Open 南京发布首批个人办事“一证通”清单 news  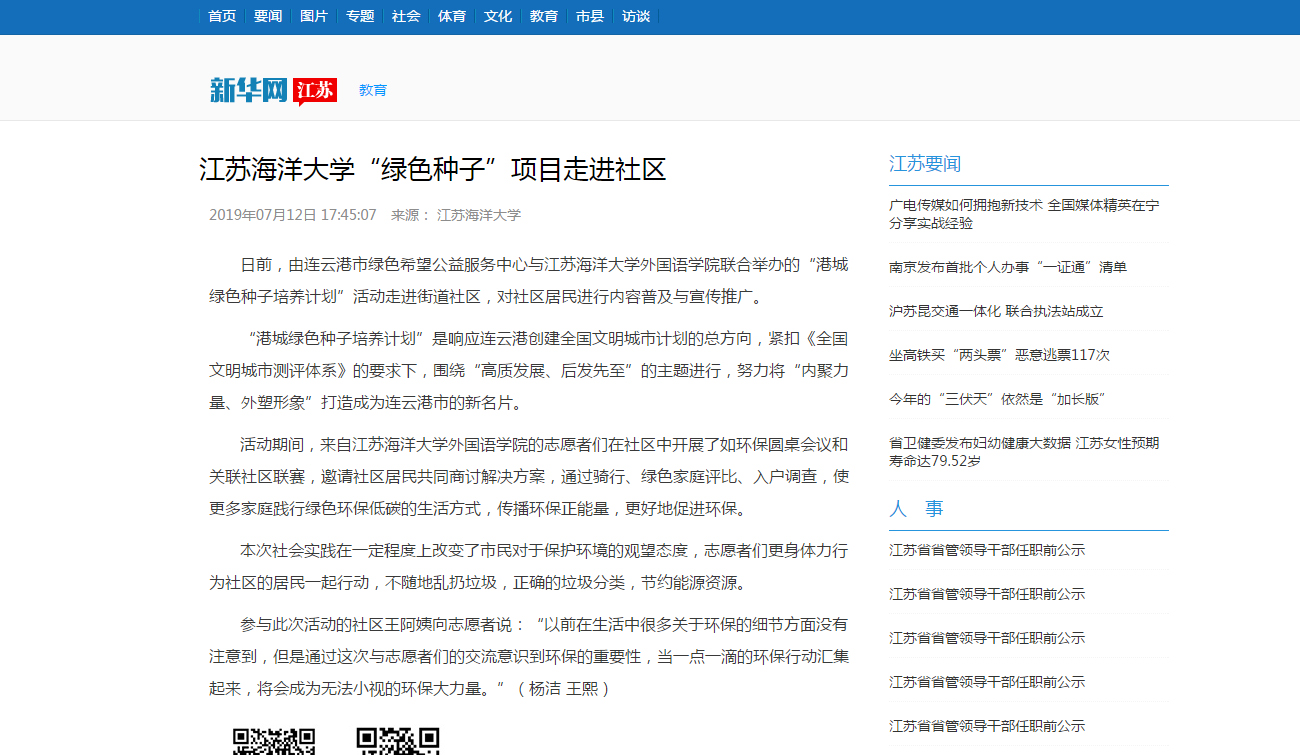click(x=1008, y=267)
